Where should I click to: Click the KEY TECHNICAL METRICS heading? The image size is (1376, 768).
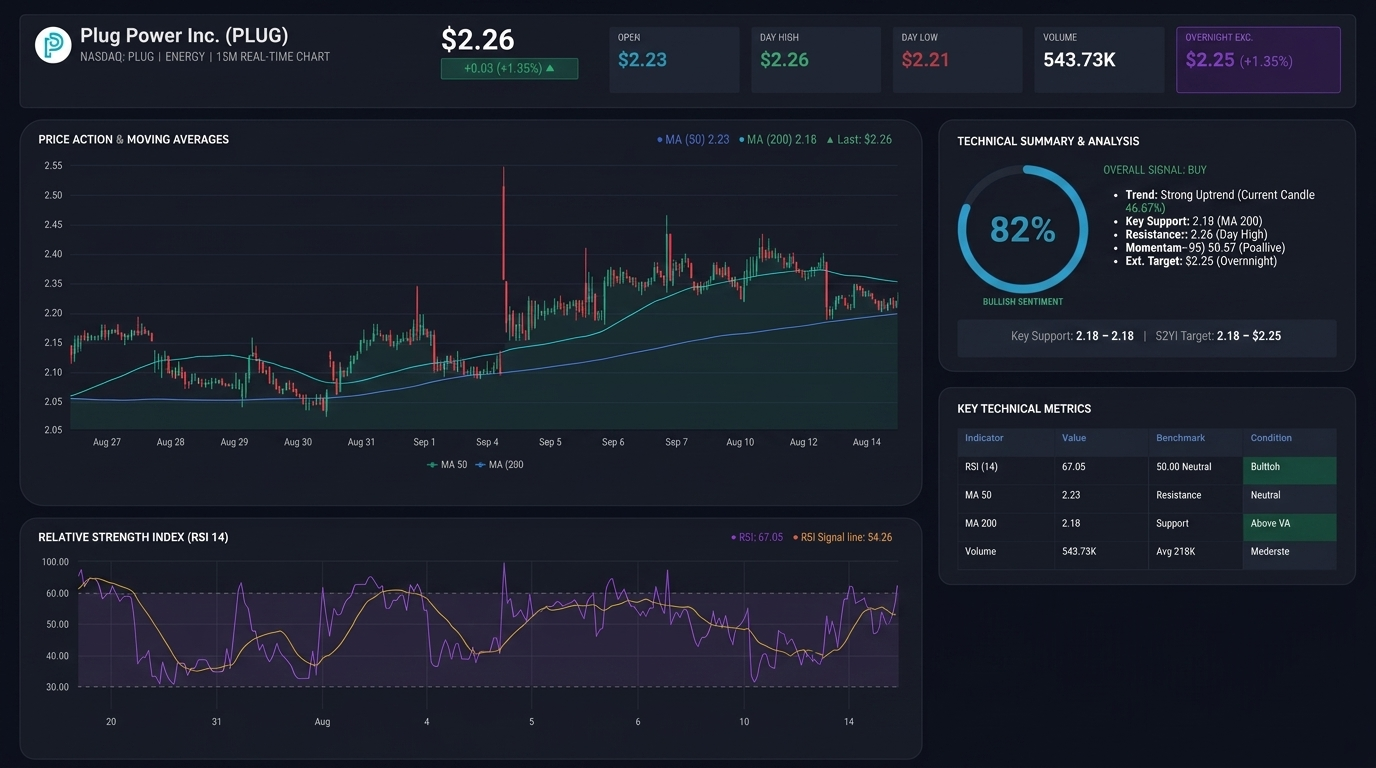[x=1024, y=409]
